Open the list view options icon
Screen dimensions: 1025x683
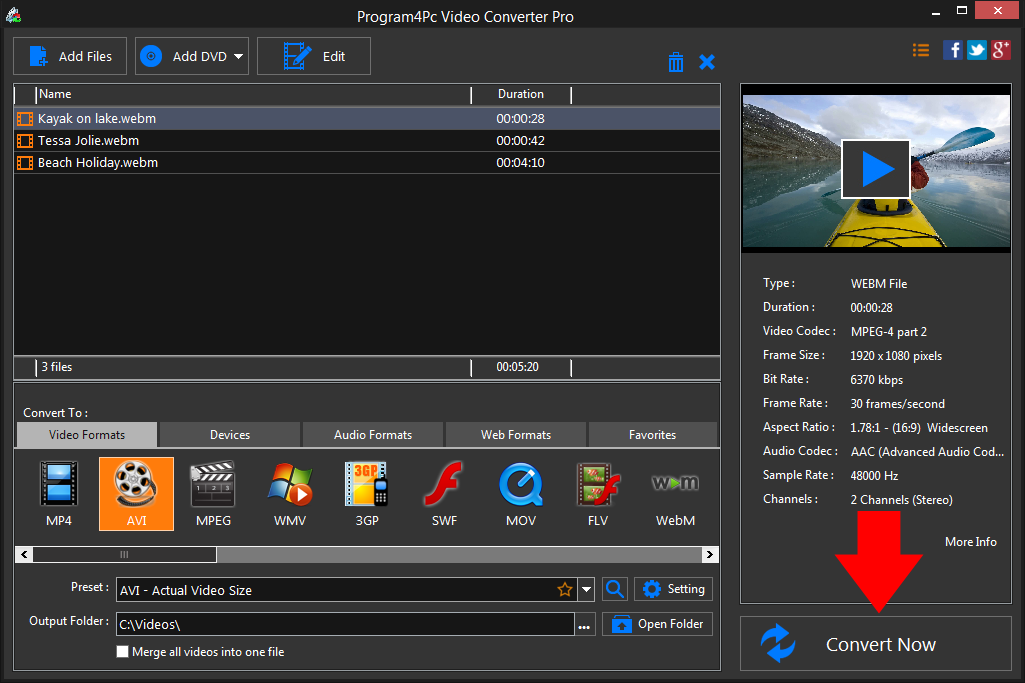point(920,49)
